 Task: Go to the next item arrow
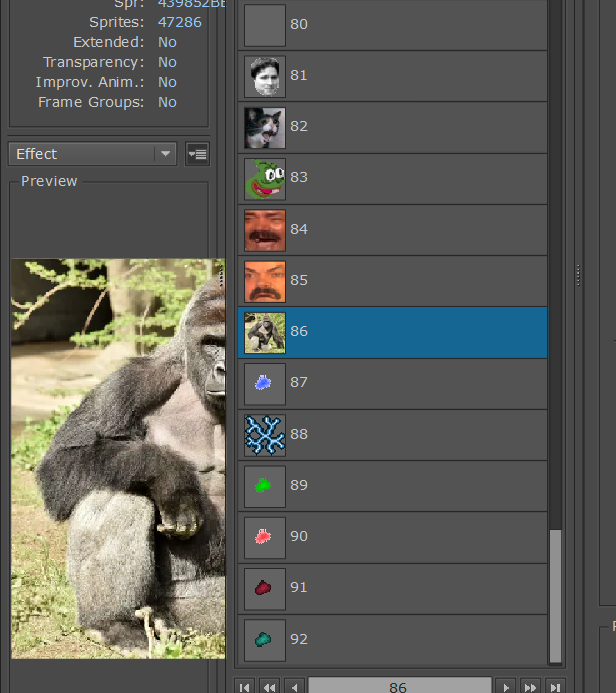[x=507, y=687]
